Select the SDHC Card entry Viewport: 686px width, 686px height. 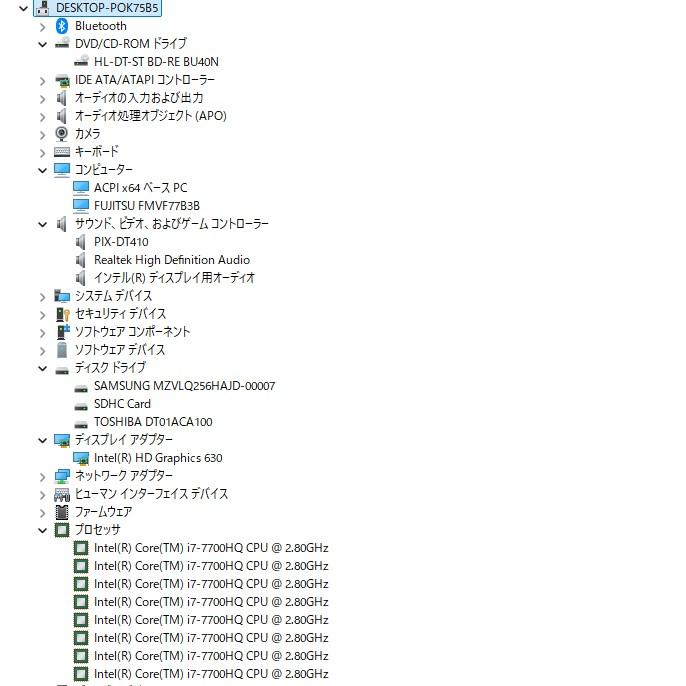[122, 404]
